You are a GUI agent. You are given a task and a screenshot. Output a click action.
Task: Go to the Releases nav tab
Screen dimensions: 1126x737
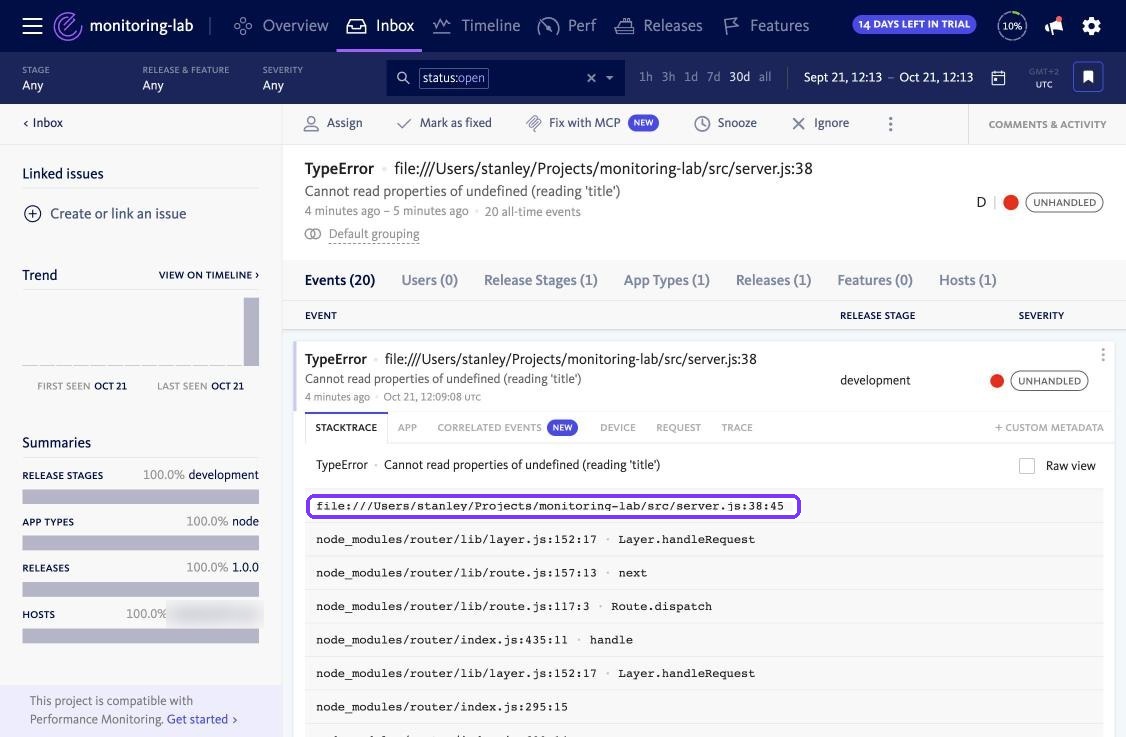click(x=659, y=26)
